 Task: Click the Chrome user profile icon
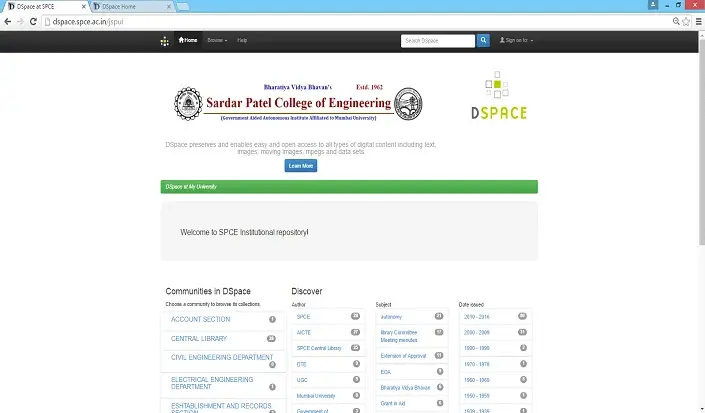653,4
